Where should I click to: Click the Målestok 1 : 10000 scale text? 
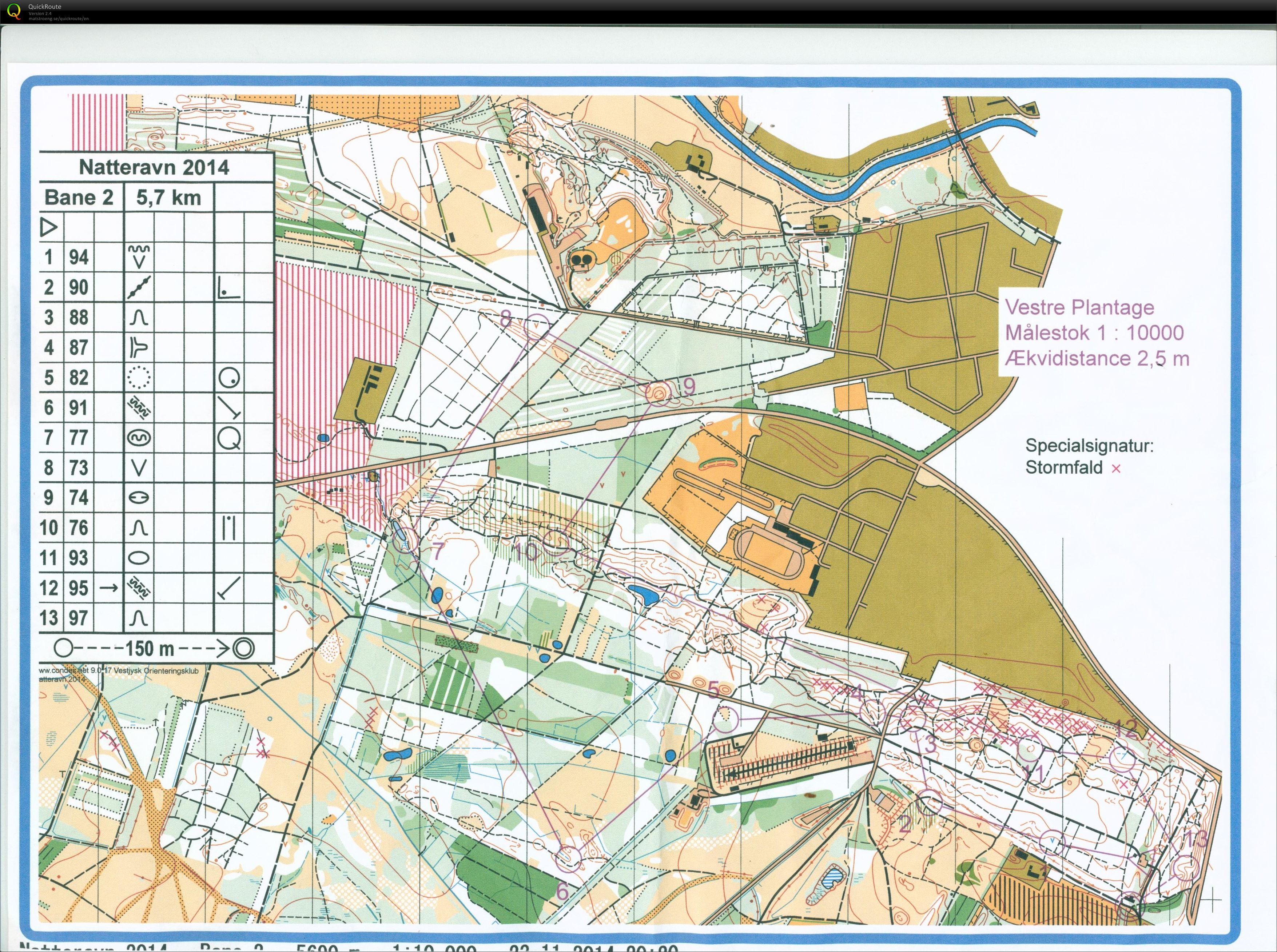point(1094,332)
